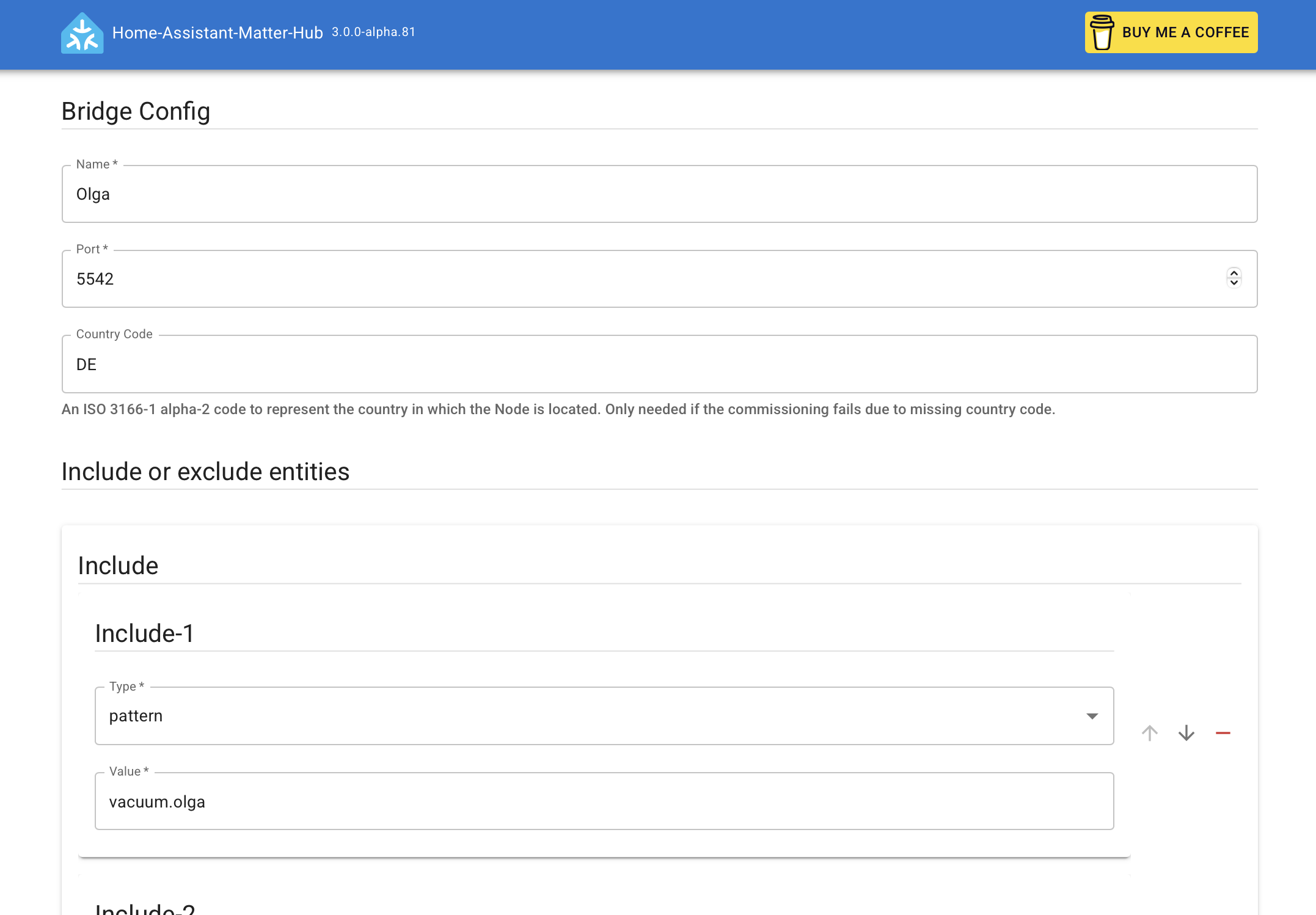
Task: Click the Include-2 section heading
Action: pos(145,909)
